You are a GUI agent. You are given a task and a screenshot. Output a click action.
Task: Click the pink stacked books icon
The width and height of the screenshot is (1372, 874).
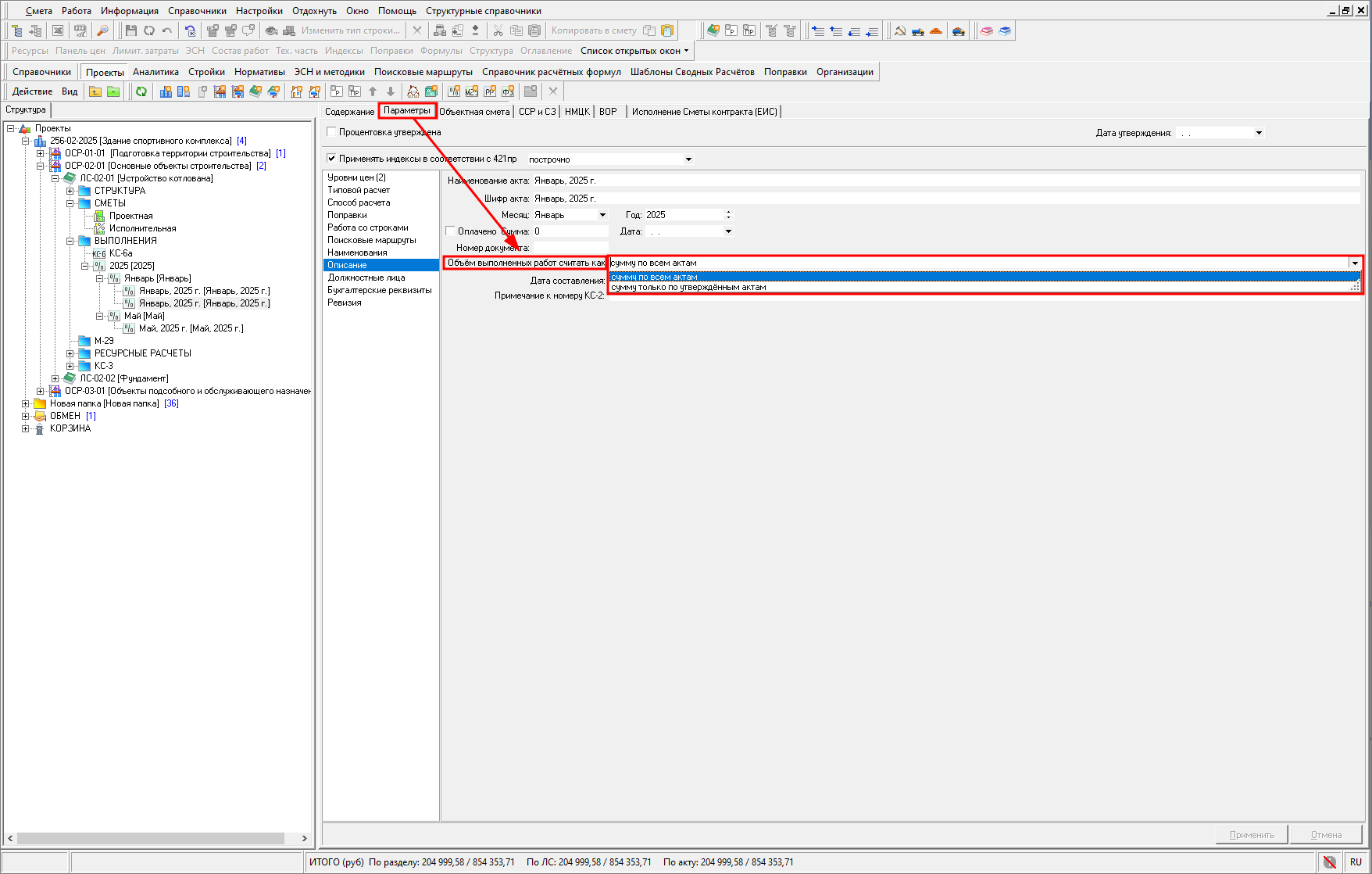(x=987, y=30)
